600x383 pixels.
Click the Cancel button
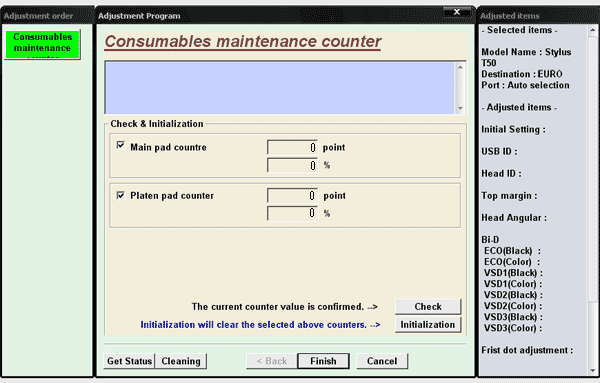pyautogui.click(x=382, y=361)
